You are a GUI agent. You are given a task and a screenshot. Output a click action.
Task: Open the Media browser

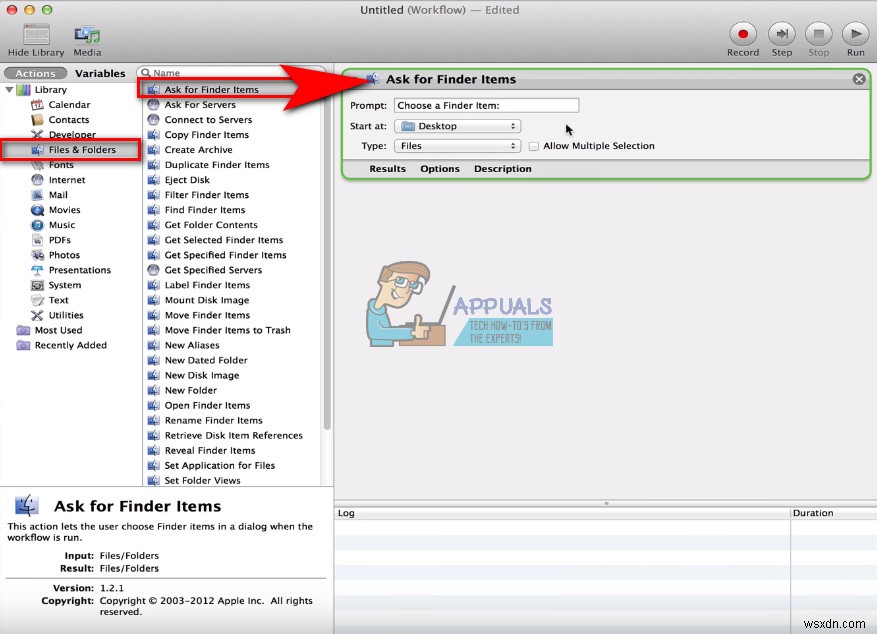pyautogui.click(x=87, y=33)
